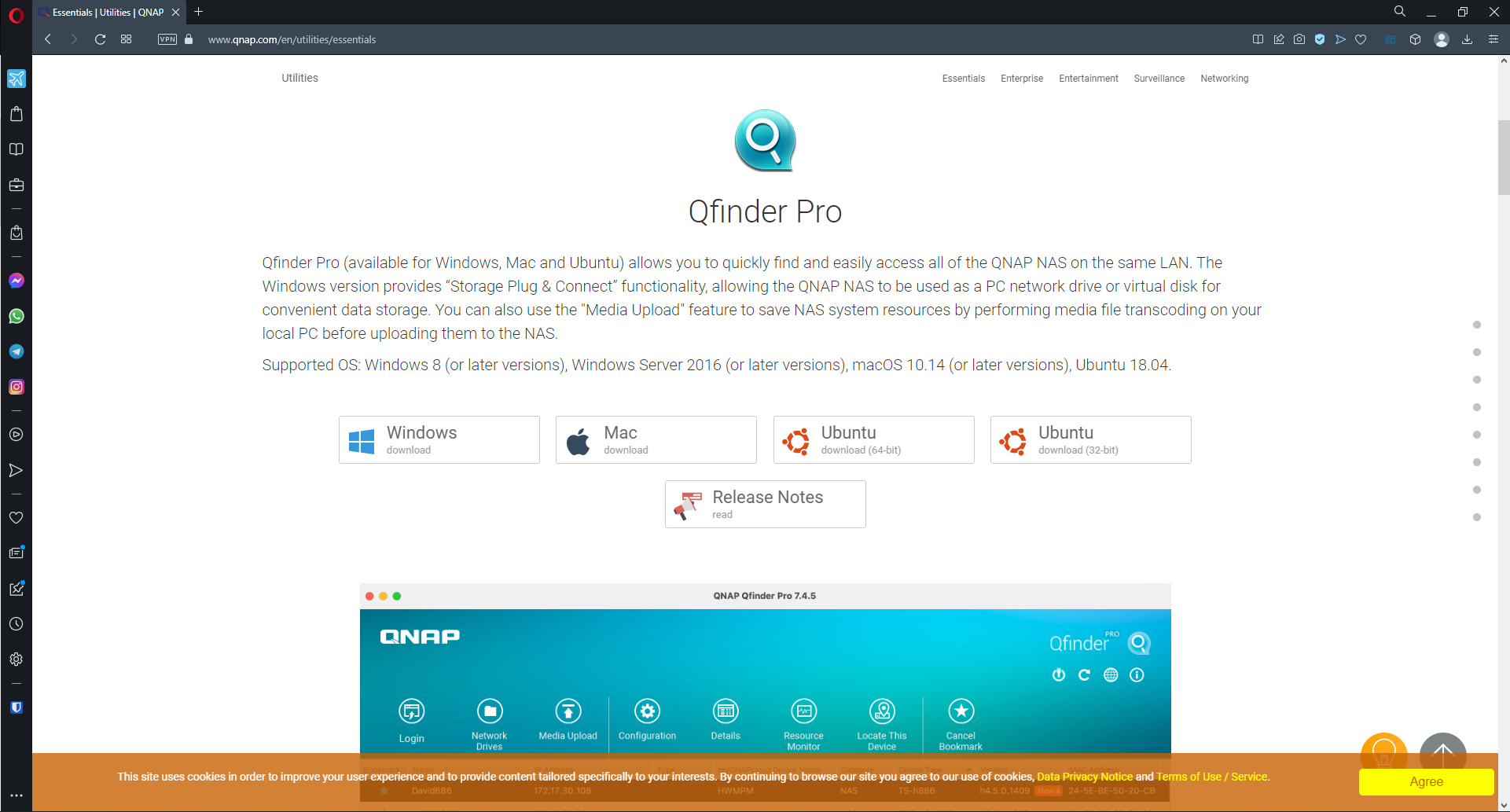This screenshot has height=812, width=1510.
Task: Download Qfinder Pro for Mac
Action: (656, 439)
